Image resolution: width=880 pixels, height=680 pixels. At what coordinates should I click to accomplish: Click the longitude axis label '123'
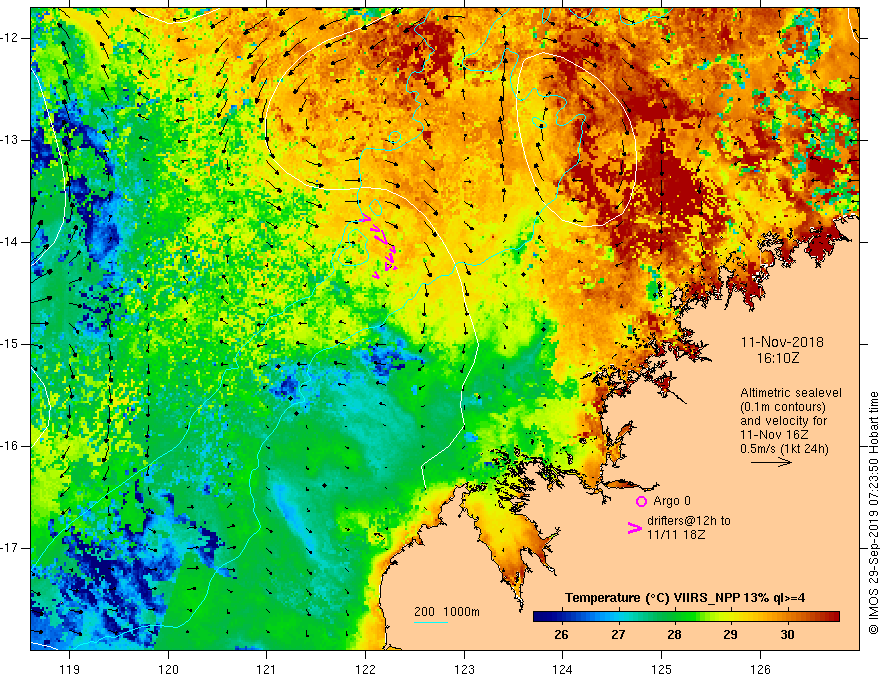(464, 669)
